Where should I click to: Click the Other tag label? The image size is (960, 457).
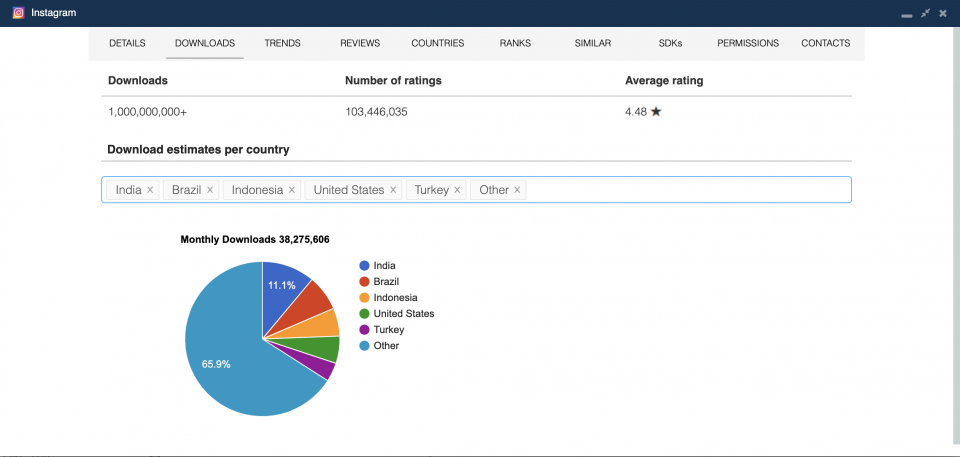click(494, 190)
